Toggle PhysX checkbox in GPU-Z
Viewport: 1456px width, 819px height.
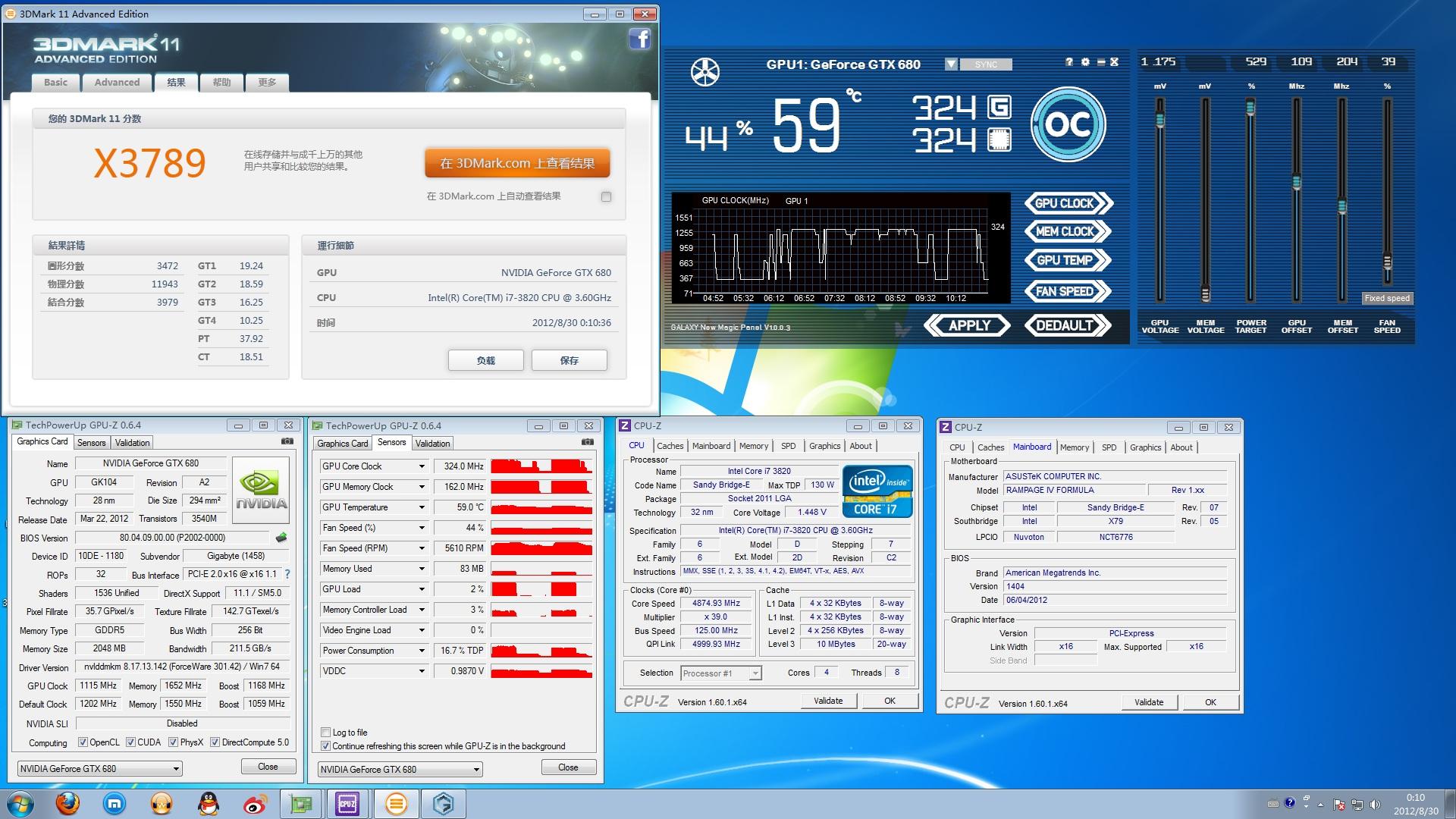point(174,742)
